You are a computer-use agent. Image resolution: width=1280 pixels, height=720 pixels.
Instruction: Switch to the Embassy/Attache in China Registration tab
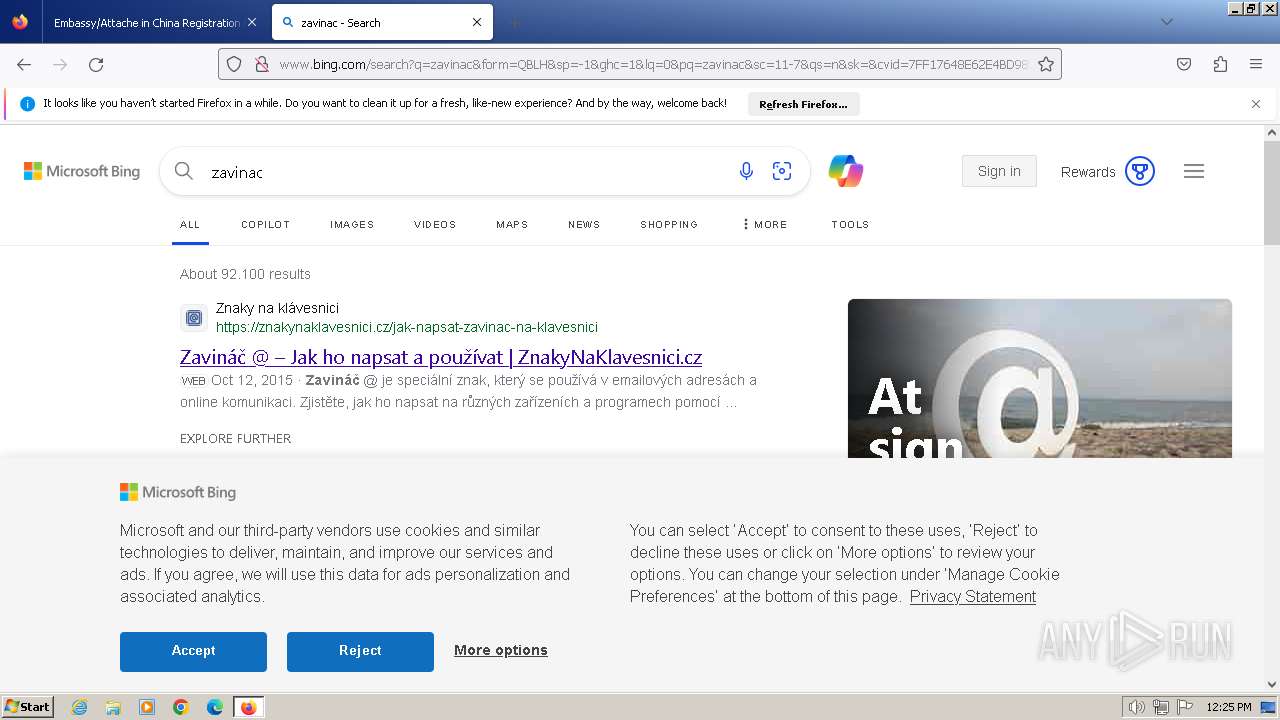click(x=147, y=22)
